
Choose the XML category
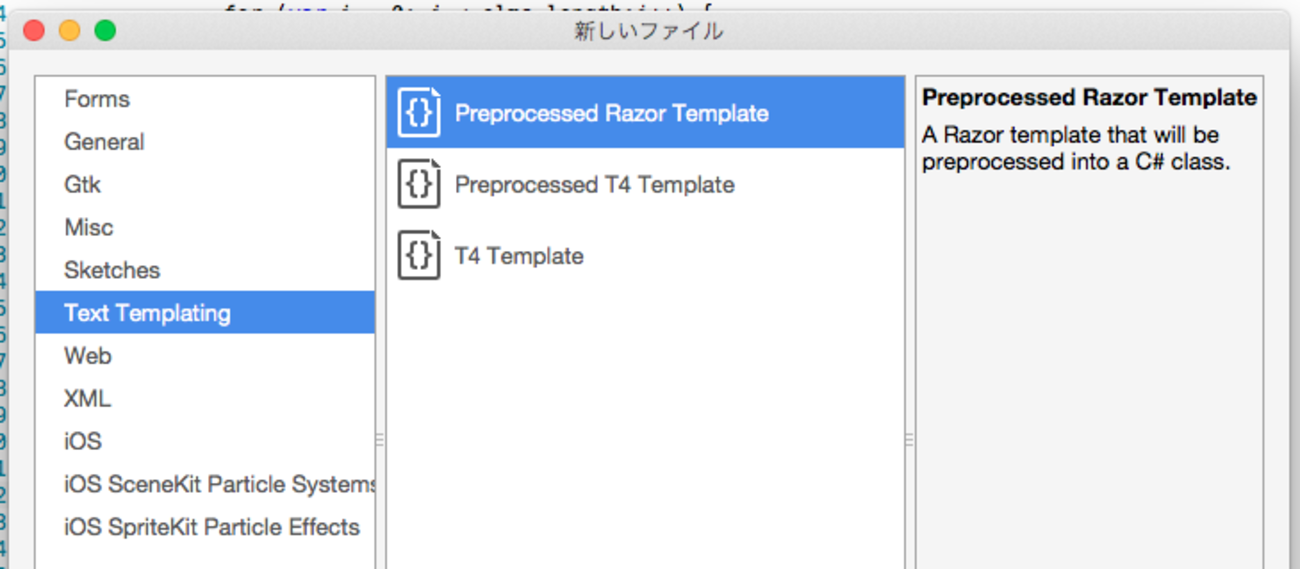87,399
